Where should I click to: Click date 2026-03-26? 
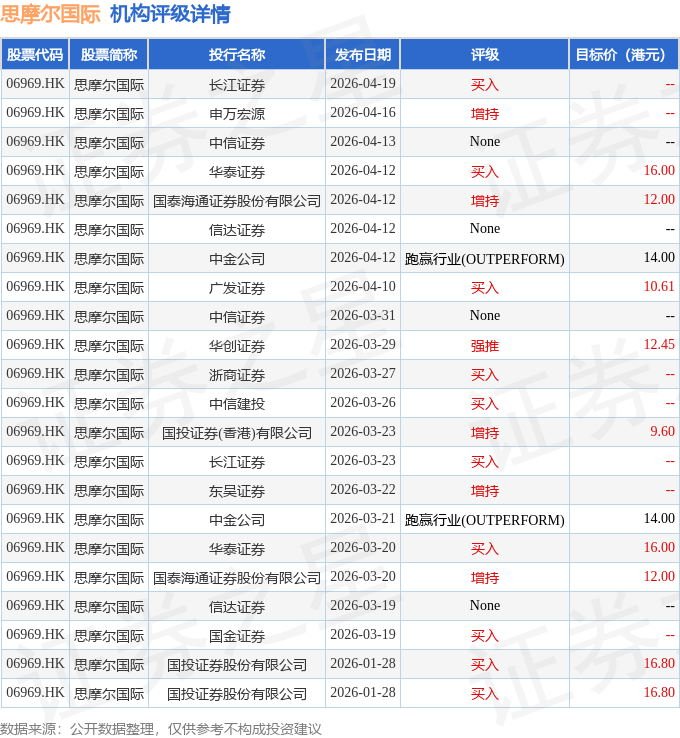point(363,403)
